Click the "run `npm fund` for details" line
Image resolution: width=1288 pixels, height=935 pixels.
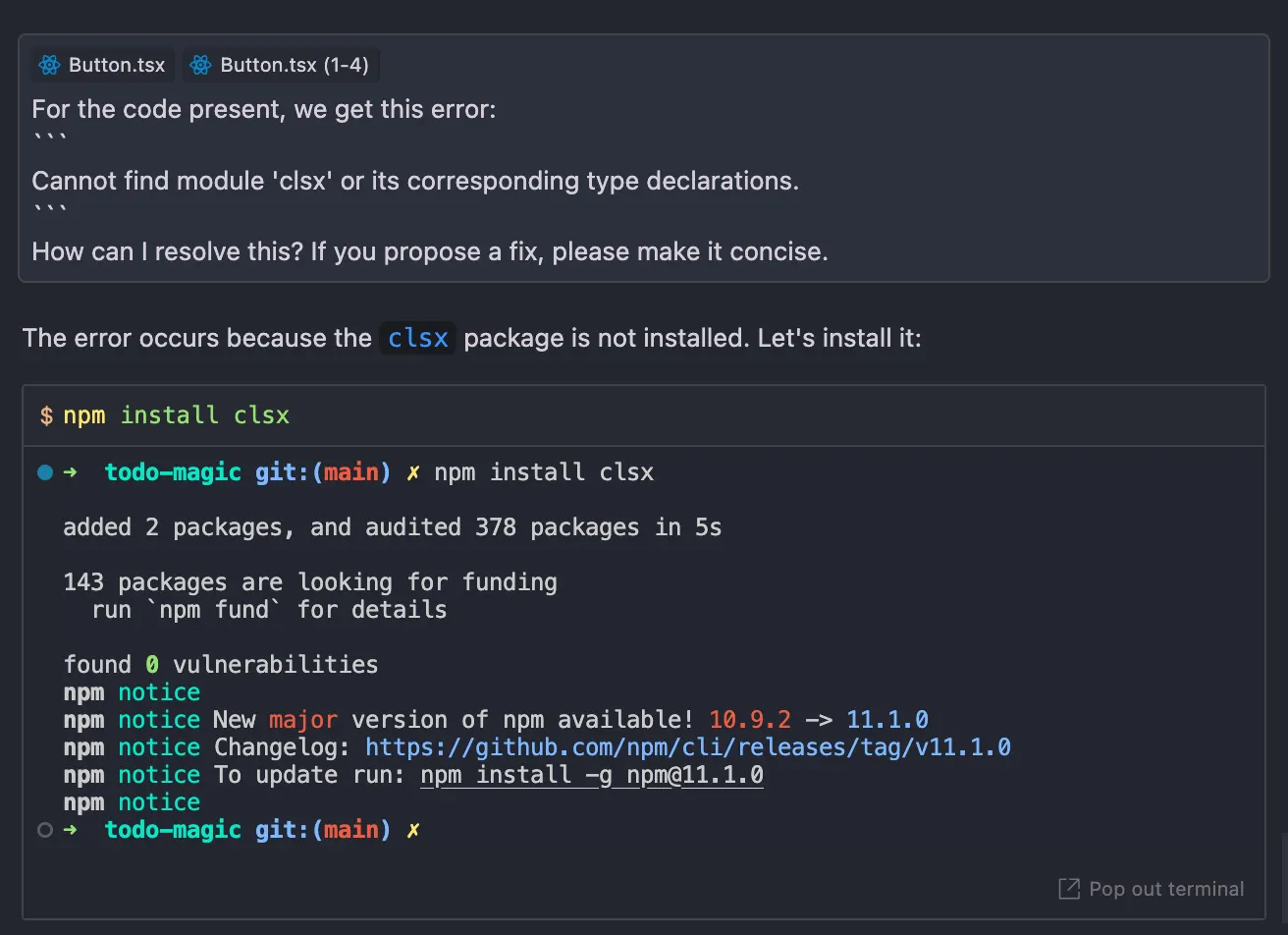pos(269,610)
